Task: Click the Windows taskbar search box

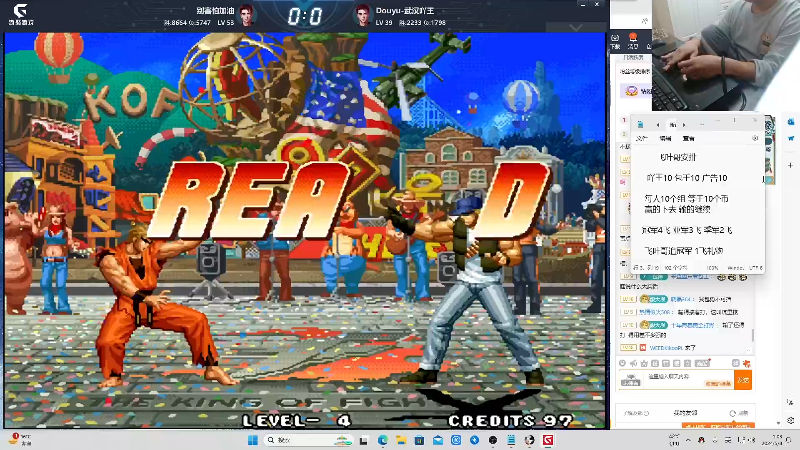Action: pos(309,440)
